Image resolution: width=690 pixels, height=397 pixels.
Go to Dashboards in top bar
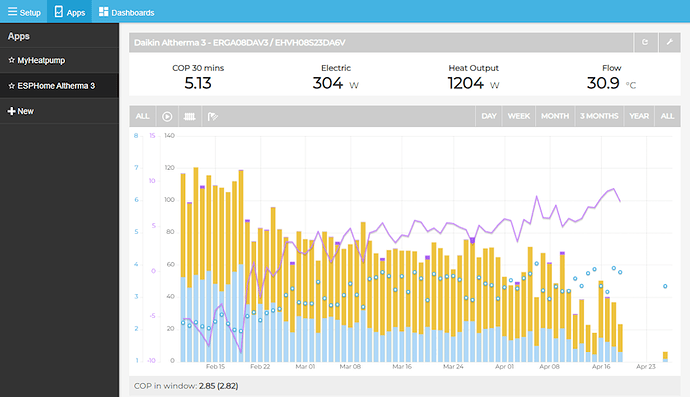pos(126,12)
